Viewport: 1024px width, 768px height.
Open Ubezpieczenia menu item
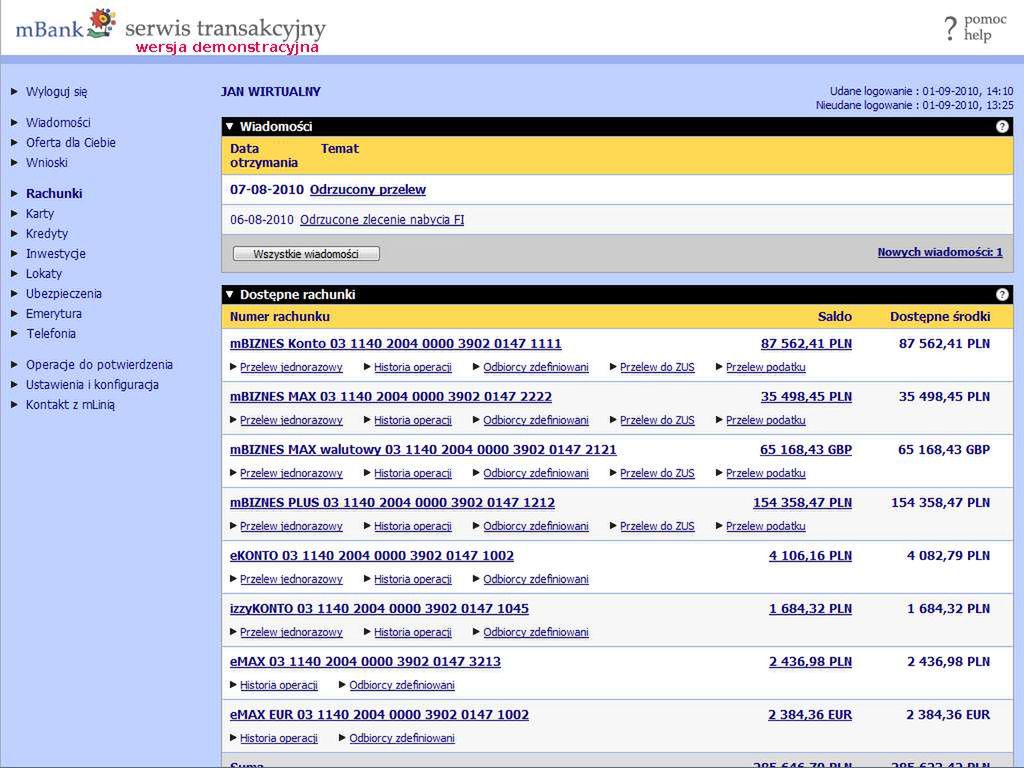[x=64, y=293]
